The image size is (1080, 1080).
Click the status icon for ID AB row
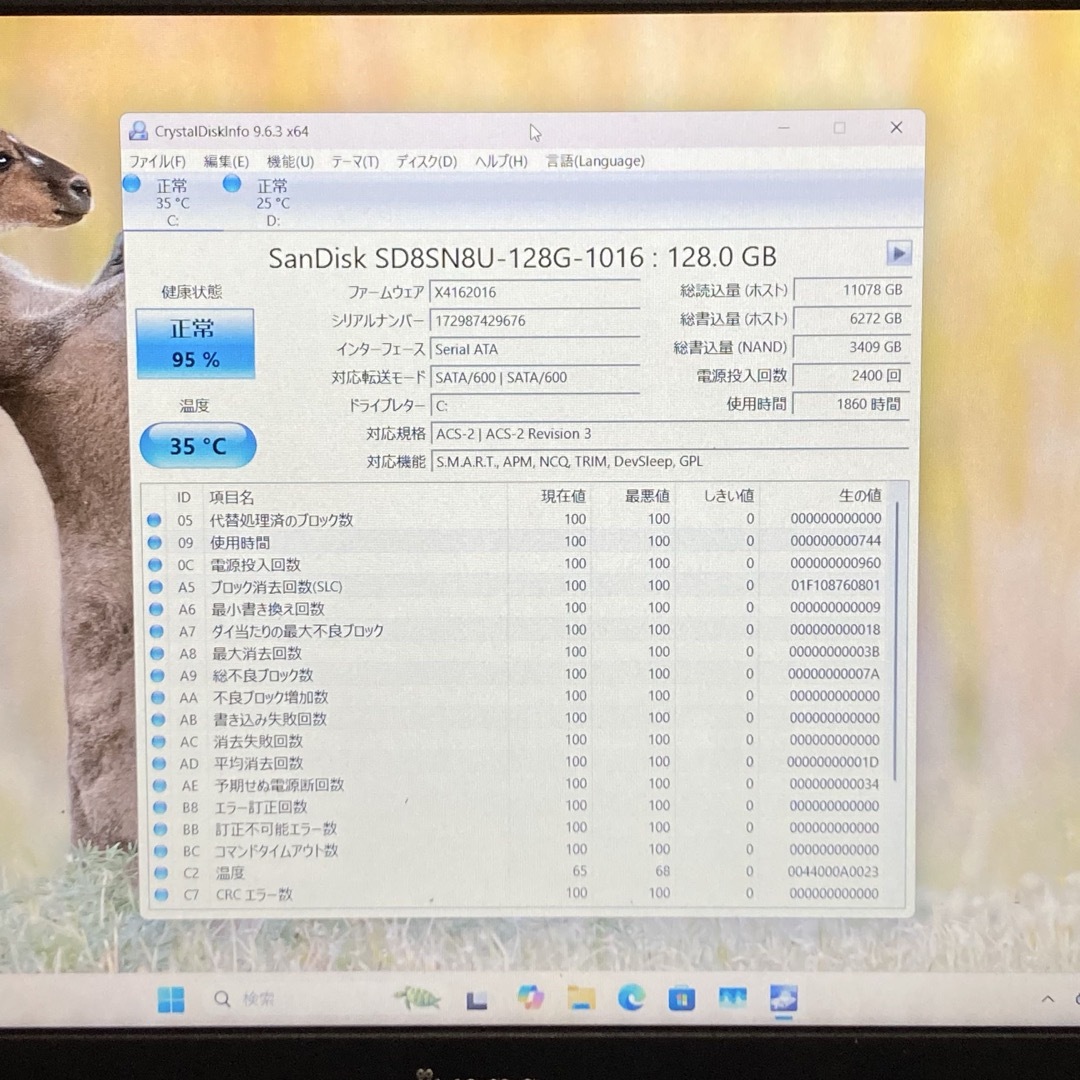(x=158, y=719)
